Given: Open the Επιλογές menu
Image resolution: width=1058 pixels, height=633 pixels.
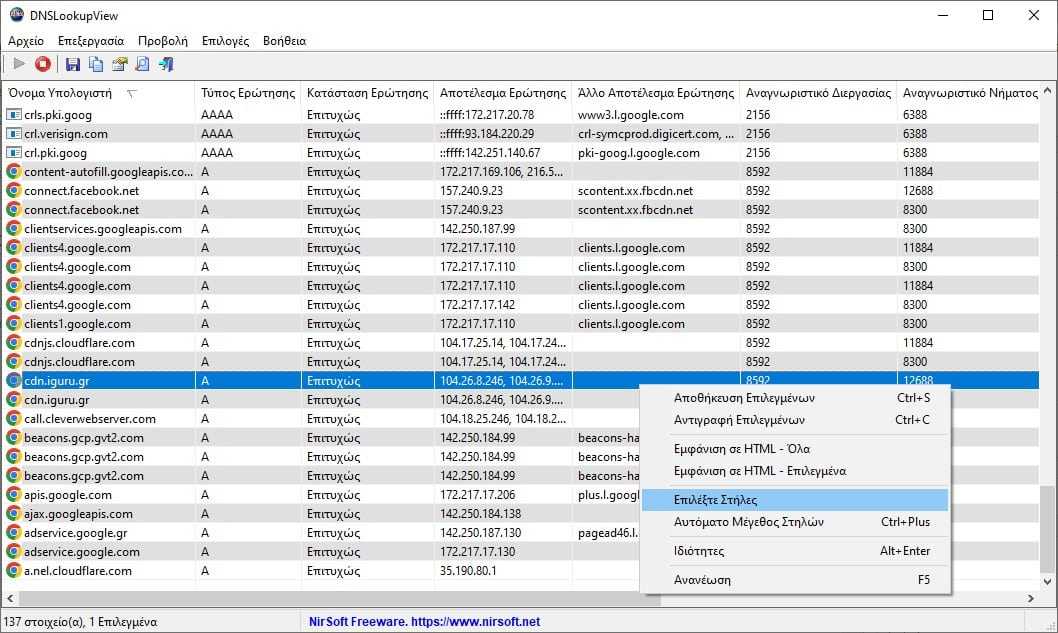Looking at the screenshot, I should point(225,40).
